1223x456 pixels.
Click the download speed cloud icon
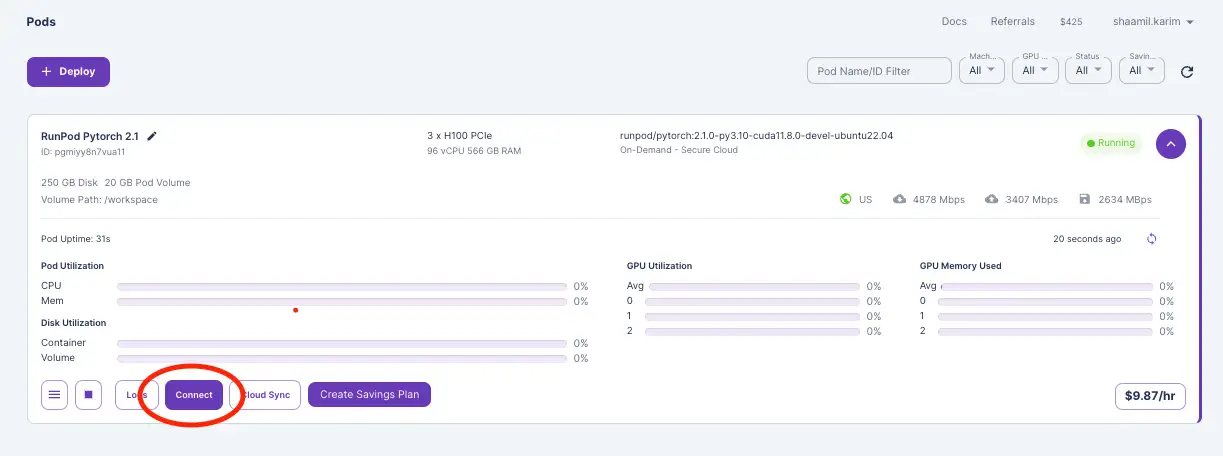[x=899, y=200]
